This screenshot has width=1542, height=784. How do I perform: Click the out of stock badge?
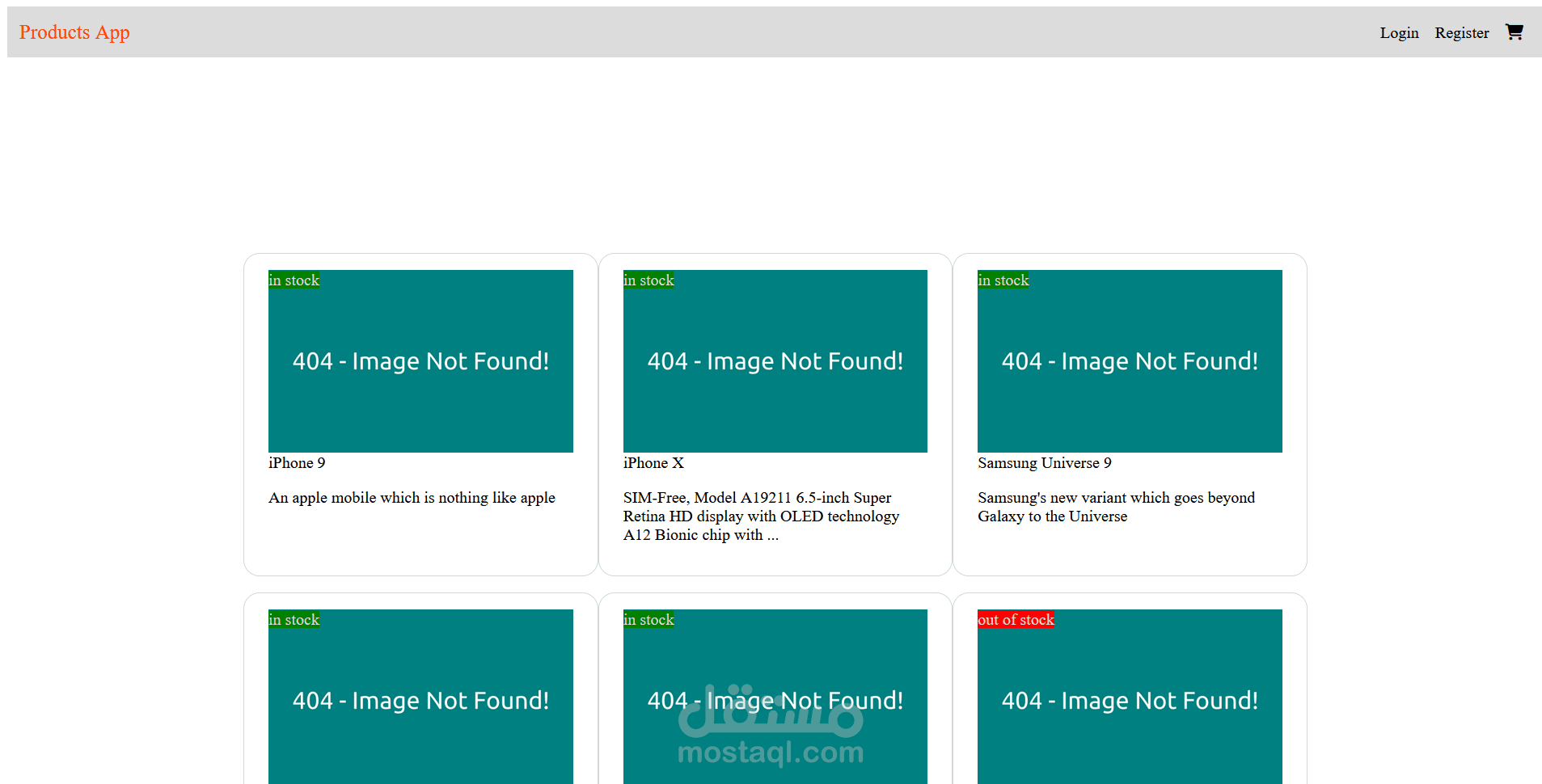1016,620
